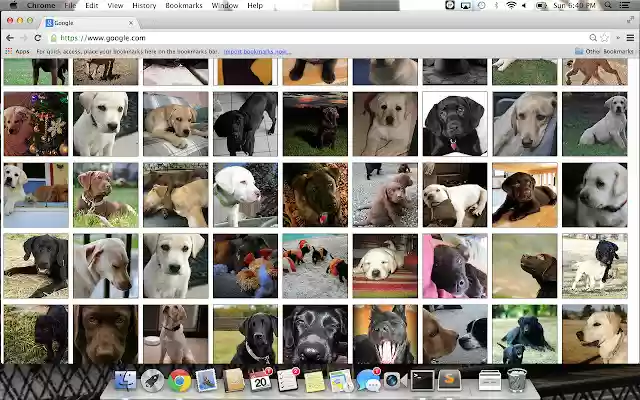Screen dimensions: 640x400
Task: Open Notification Center list icon
Action: click(x=624, y=5)
